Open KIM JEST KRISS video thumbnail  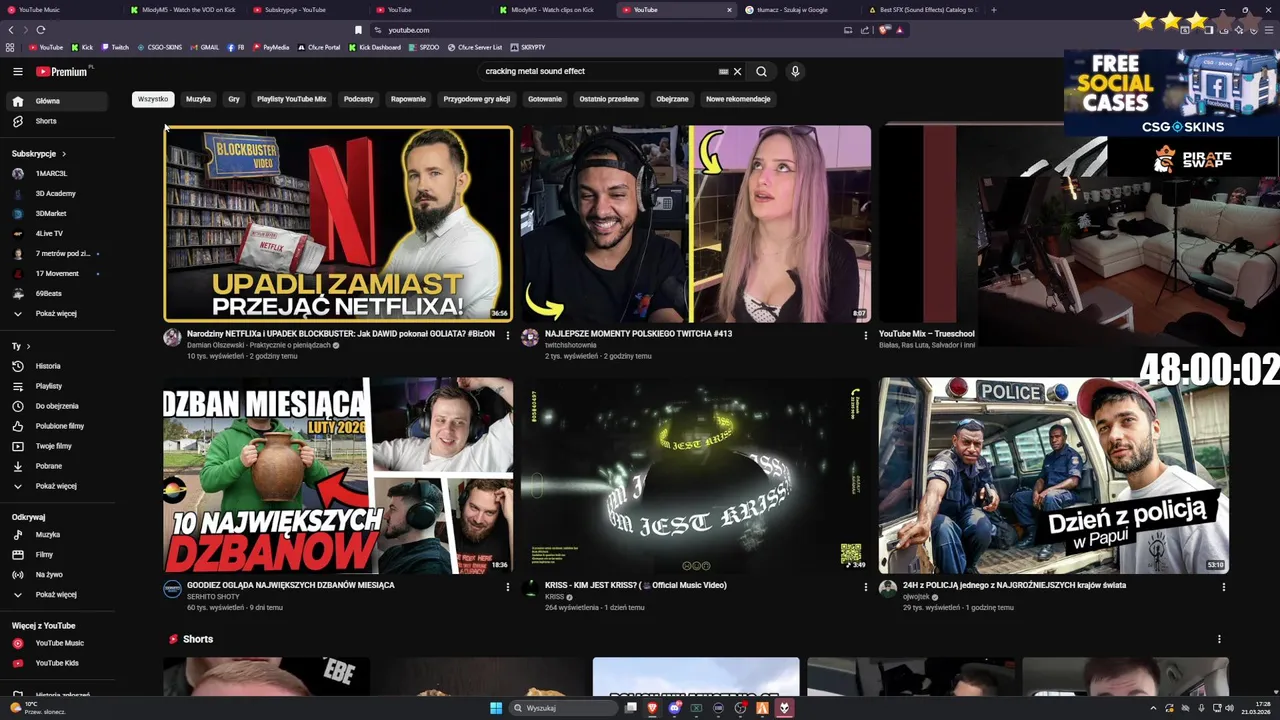695,476
